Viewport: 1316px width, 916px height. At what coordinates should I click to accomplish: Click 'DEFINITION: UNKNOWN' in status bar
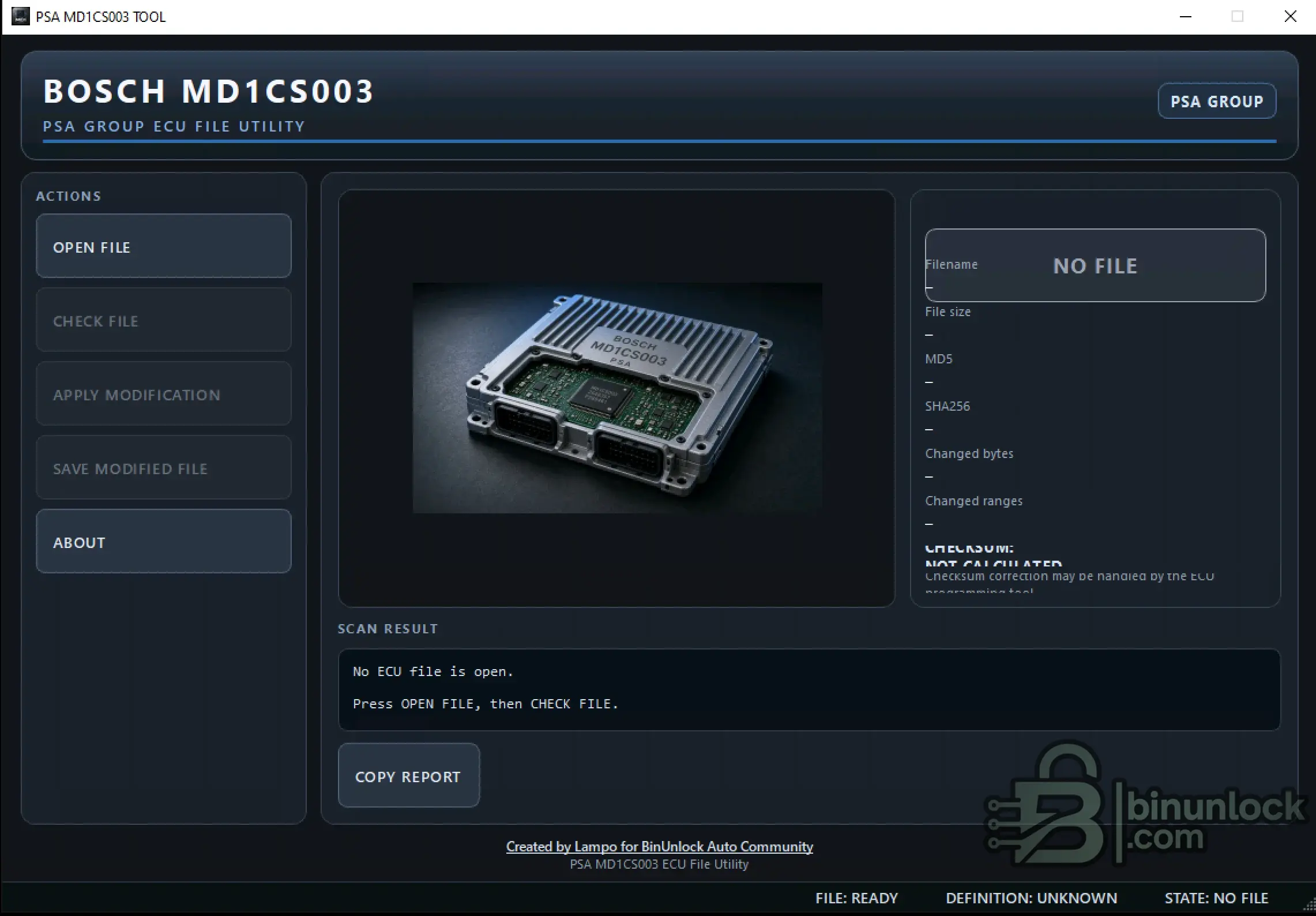(x=1031, y=899)
